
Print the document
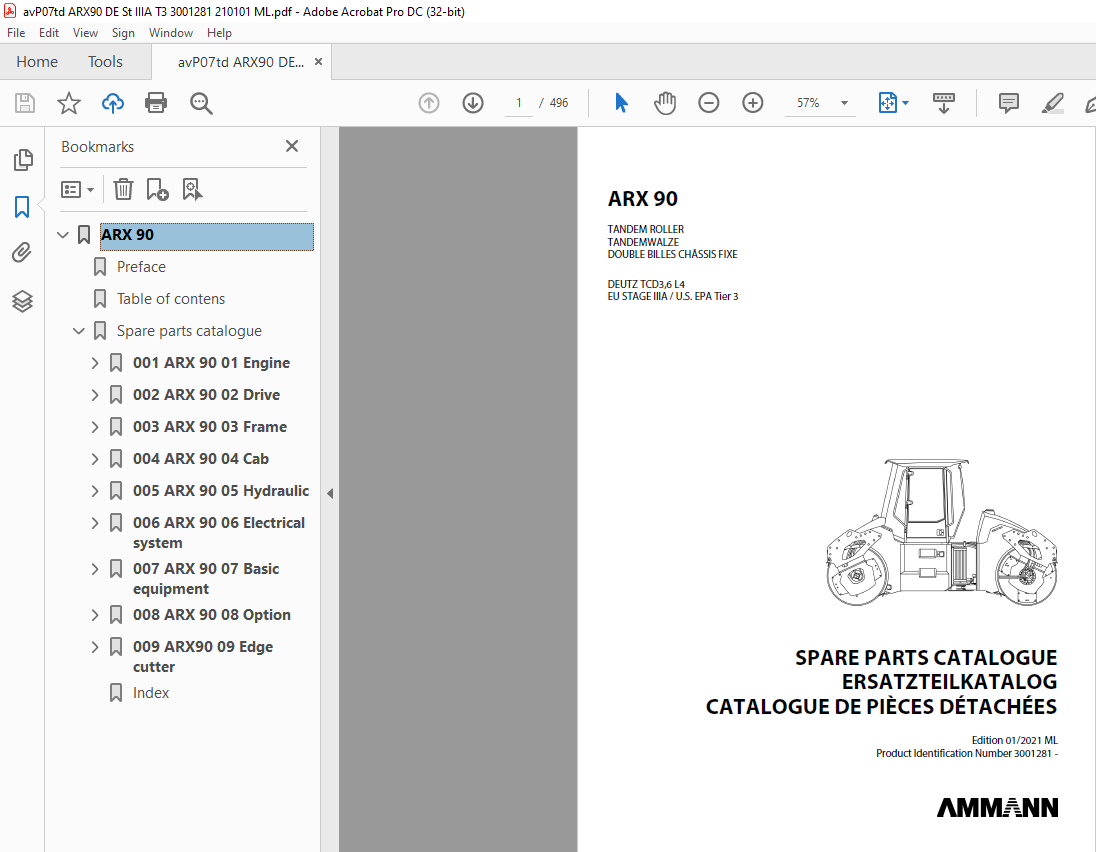(x=156, y=103)
